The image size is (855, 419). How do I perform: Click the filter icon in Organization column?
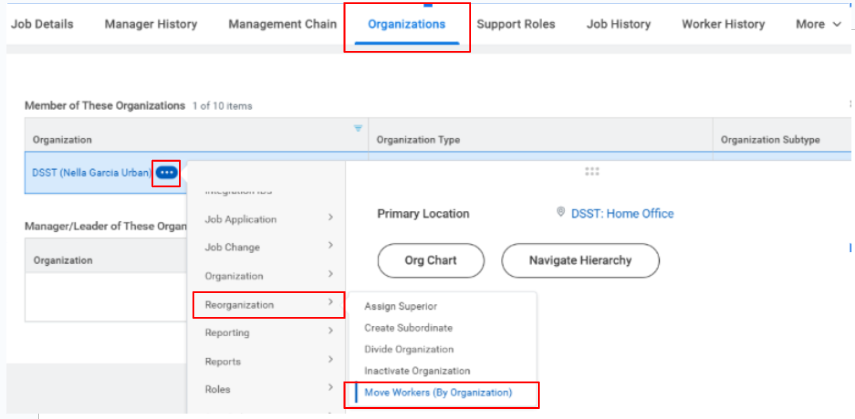click(x=357, y=129)
